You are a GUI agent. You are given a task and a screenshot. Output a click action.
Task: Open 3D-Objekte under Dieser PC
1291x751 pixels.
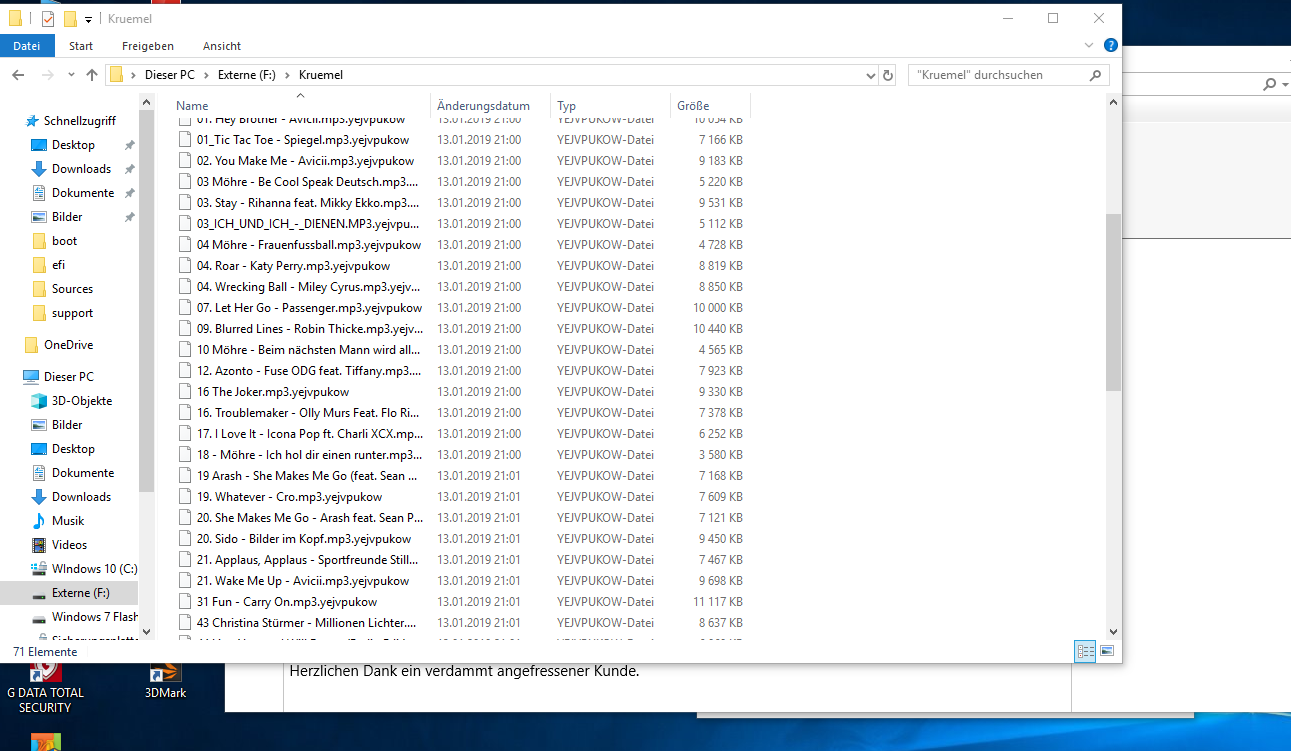click(x=82, y=401)
